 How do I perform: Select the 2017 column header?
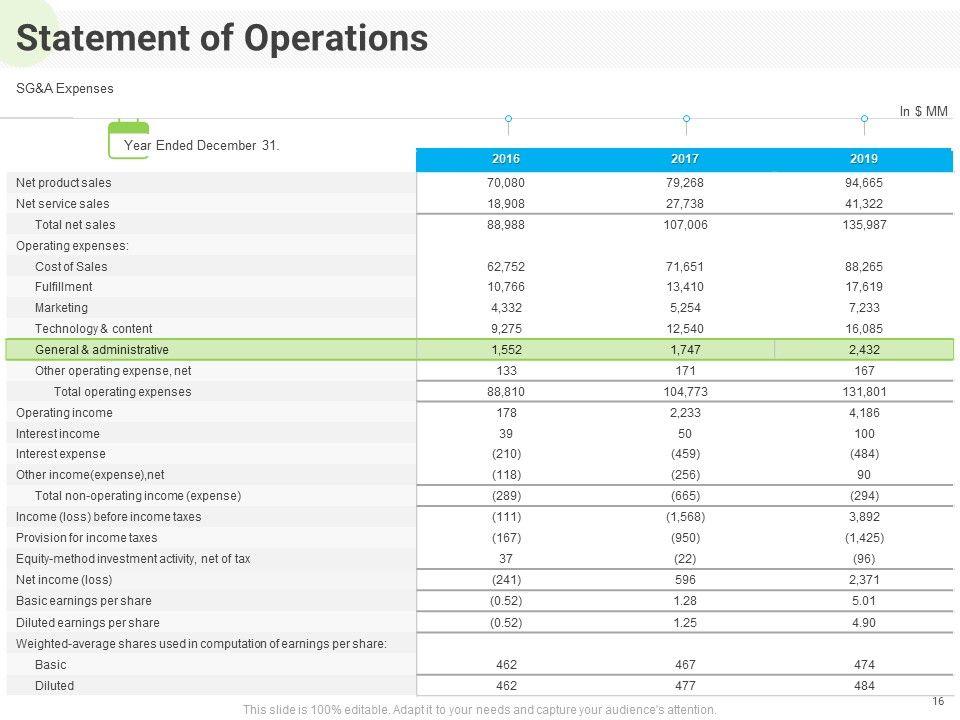(x=685, y=160)
